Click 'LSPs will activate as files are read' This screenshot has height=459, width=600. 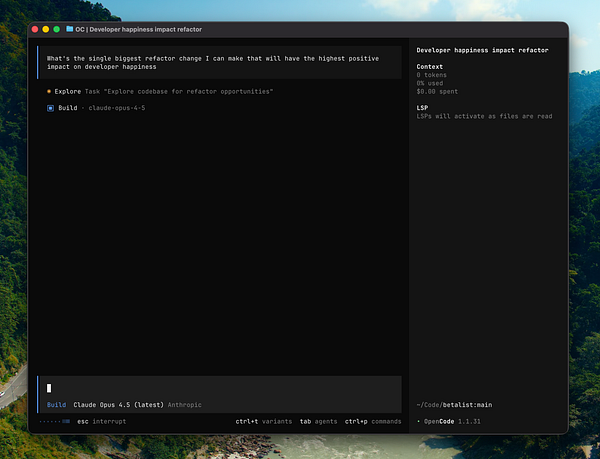pos(484,116)
